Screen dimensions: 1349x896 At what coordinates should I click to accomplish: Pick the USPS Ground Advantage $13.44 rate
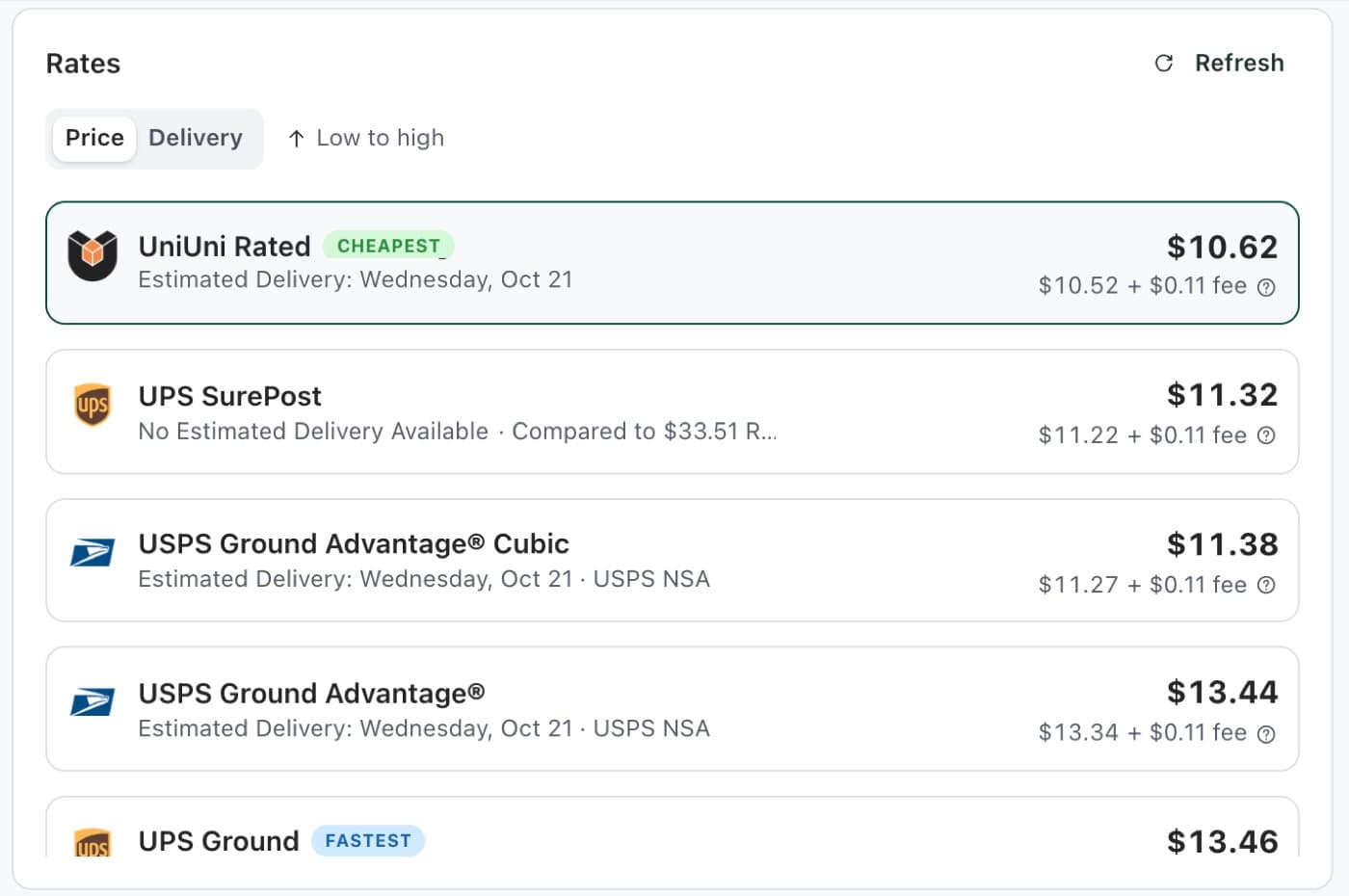pos(673,709)
